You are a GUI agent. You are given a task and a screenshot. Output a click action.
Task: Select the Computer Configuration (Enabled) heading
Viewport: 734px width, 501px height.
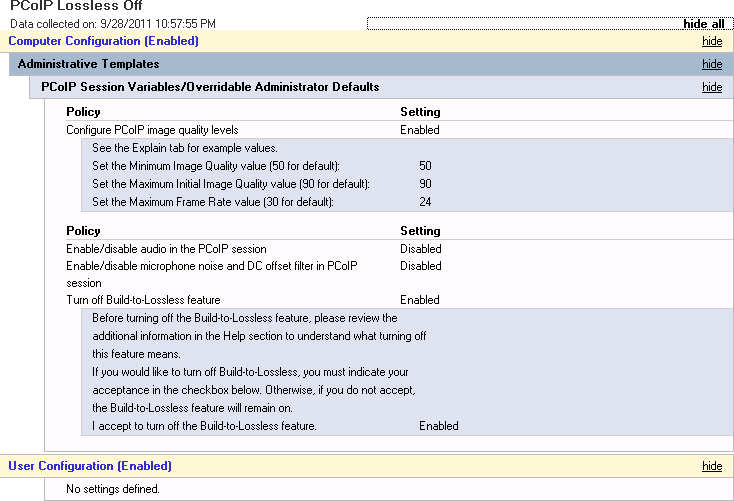click(103, 41)
